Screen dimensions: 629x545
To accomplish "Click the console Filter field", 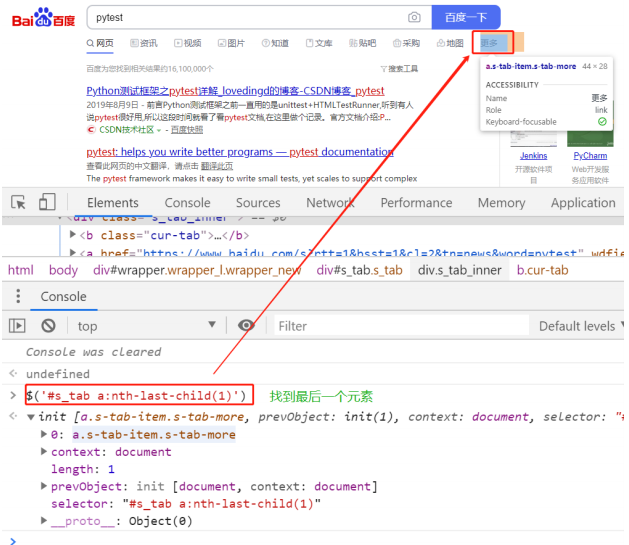I will tap(401, 326).
